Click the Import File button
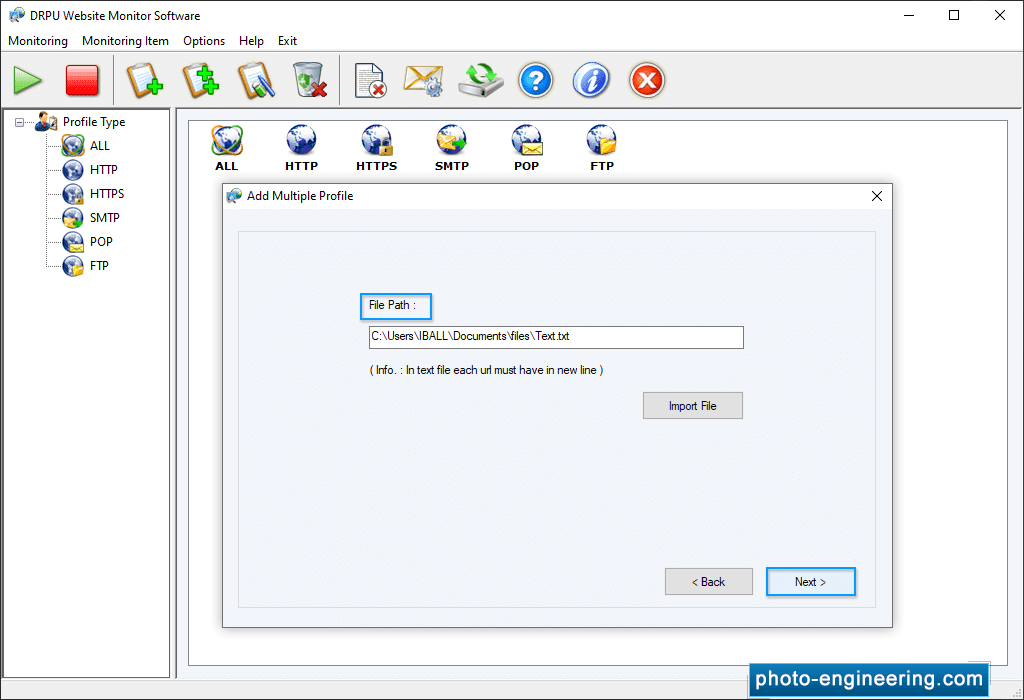The height and width of the screenshot is (700, 1024). pos(692,406)
